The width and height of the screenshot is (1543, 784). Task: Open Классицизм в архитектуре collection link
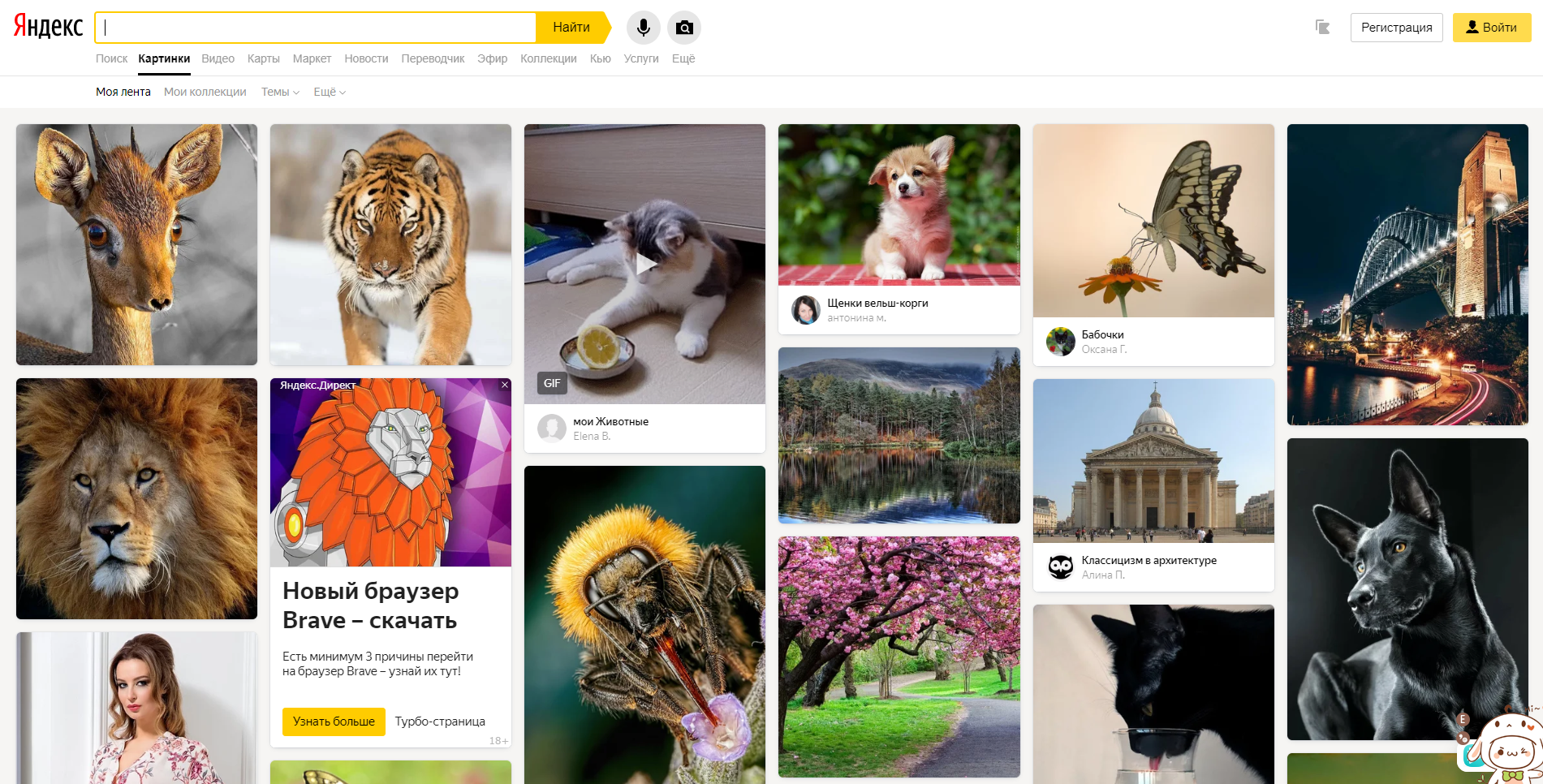point(1149,560)
